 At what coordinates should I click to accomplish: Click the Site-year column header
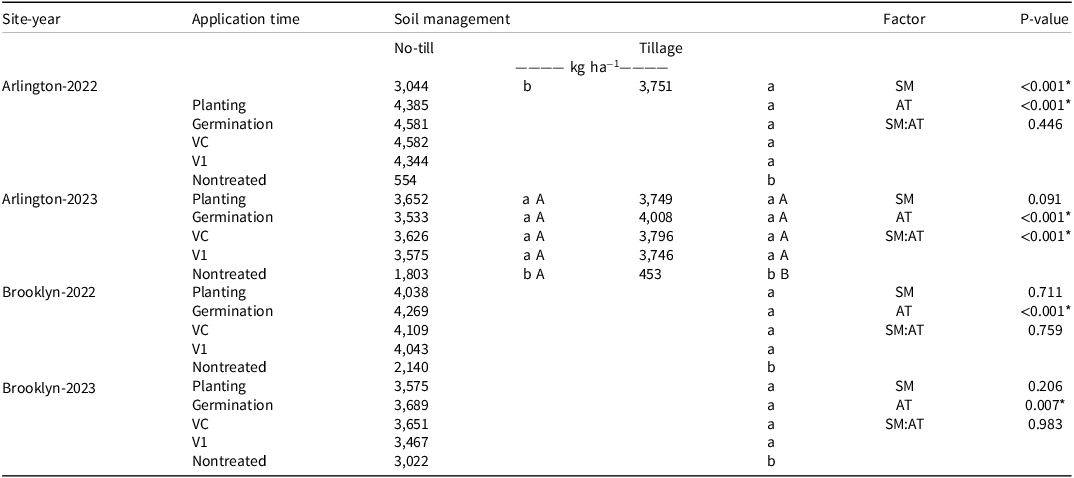[x=32, y=19]
